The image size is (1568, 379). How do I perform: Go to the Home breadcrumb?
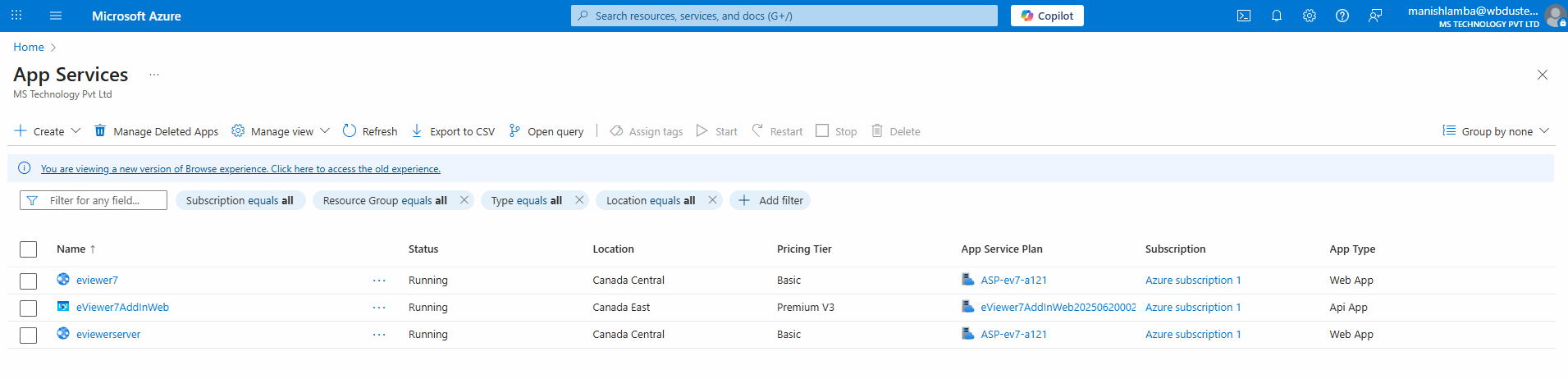coord(29,47)
